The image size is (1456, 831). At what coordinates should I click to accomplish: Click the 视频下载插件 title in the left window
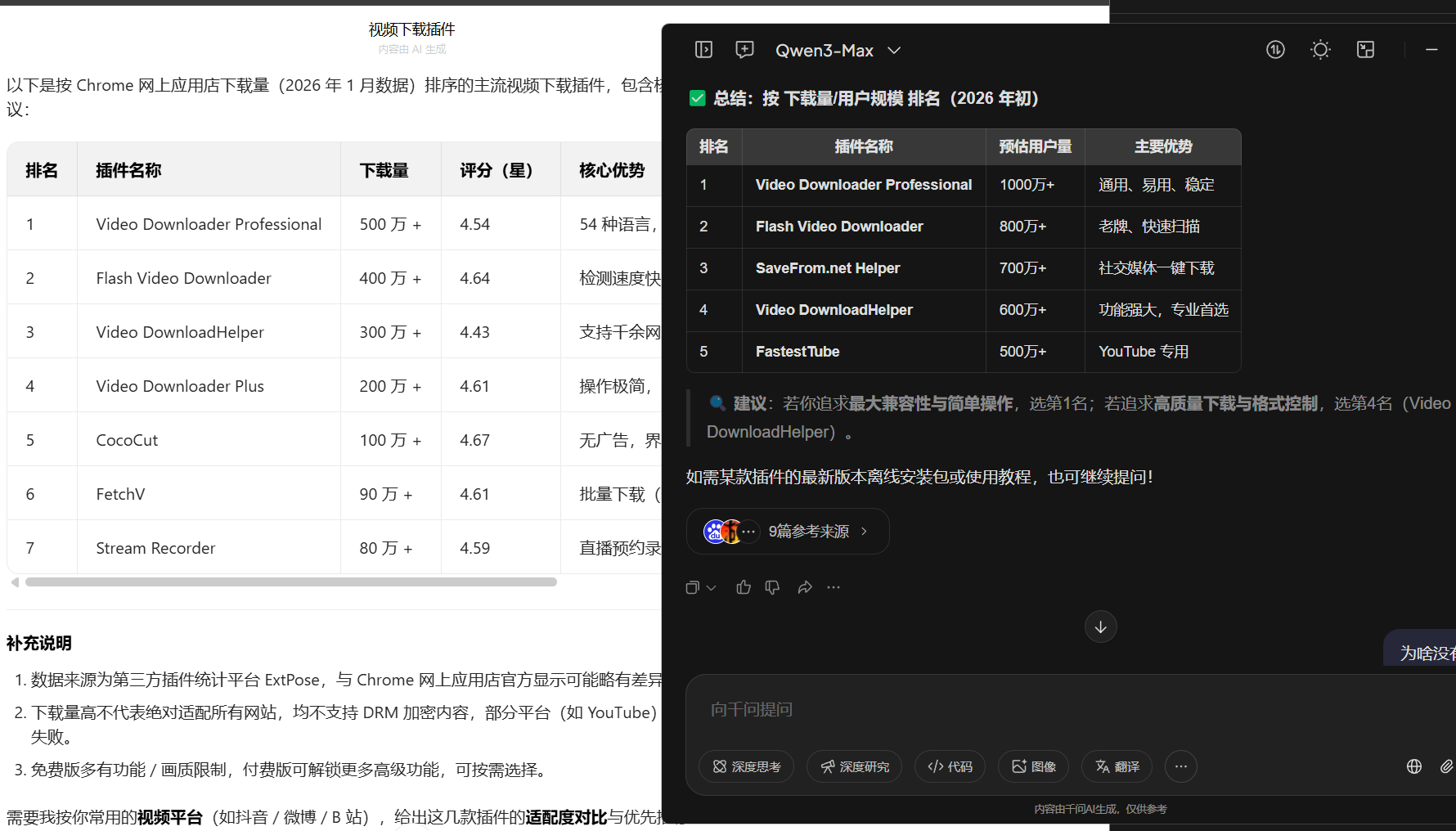pos(411,29)
